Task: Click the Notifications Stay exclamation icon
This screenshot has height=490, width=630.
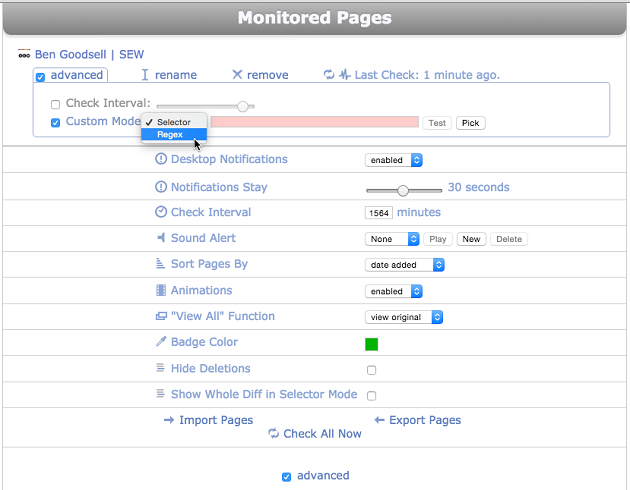Action: (x=161, y=187)
